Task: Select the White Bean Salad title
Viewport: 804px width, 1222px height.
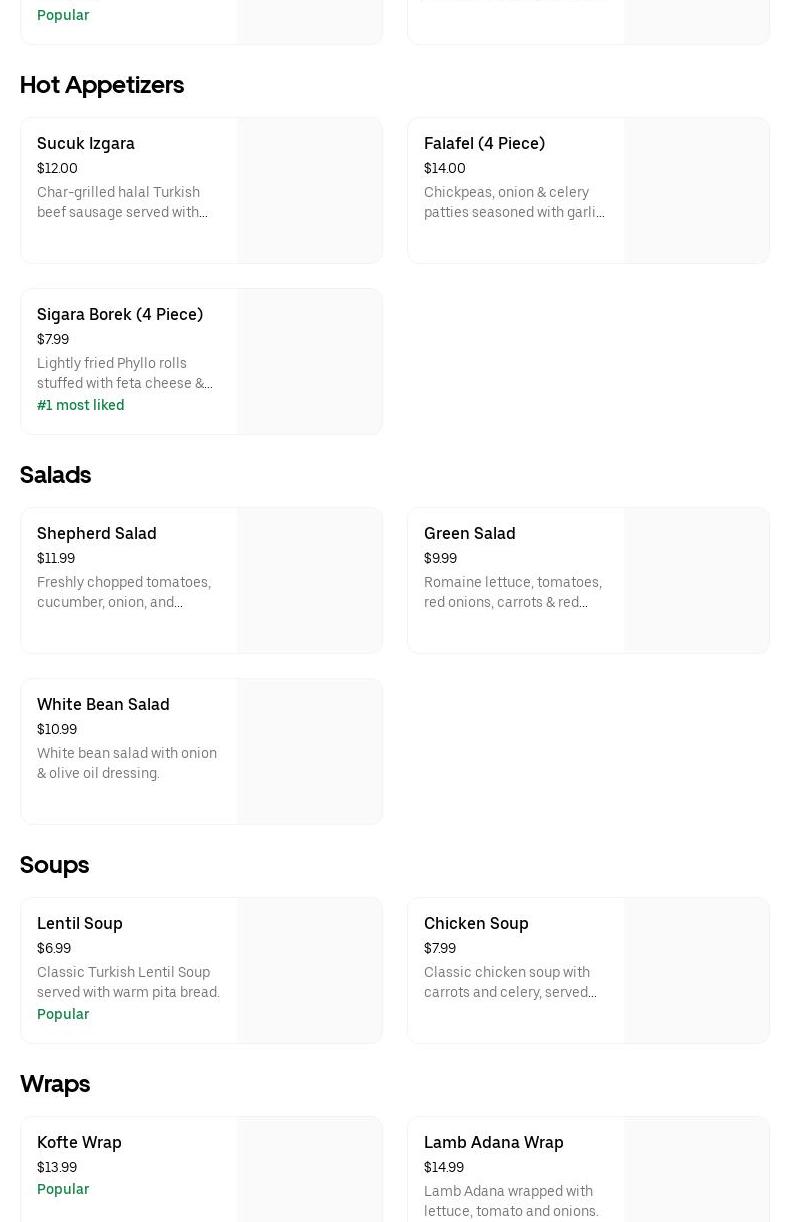Action: point(103,704)
